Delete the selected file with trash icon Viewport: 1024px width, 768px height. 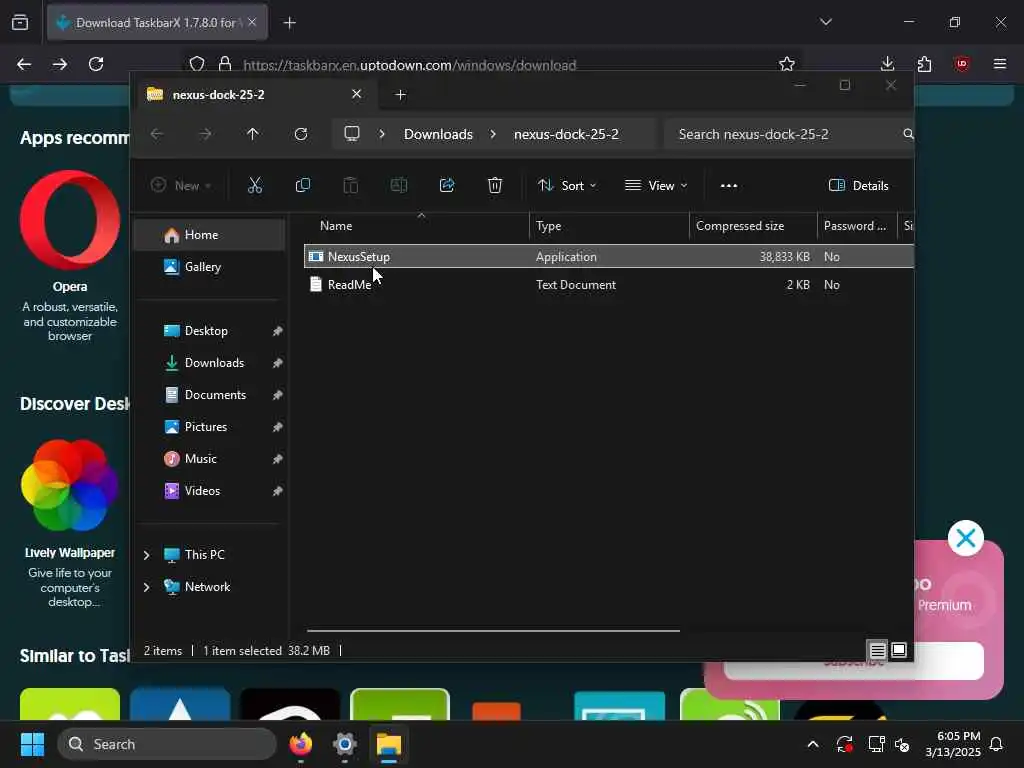pos(495,185)
